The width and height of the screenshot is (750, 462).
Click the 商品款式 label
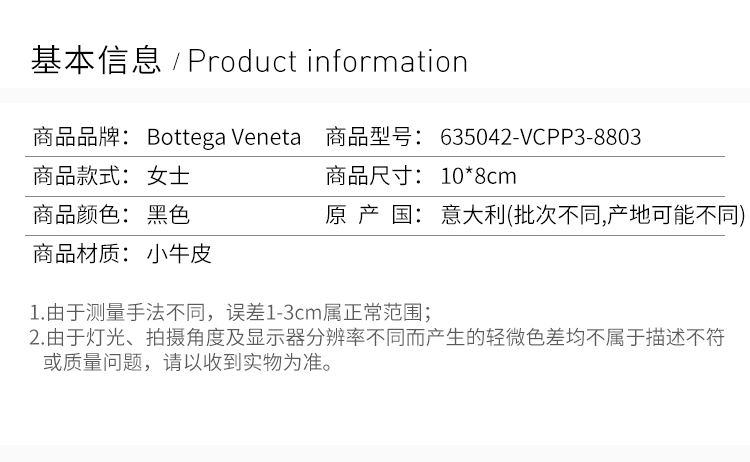click(81, 176)
